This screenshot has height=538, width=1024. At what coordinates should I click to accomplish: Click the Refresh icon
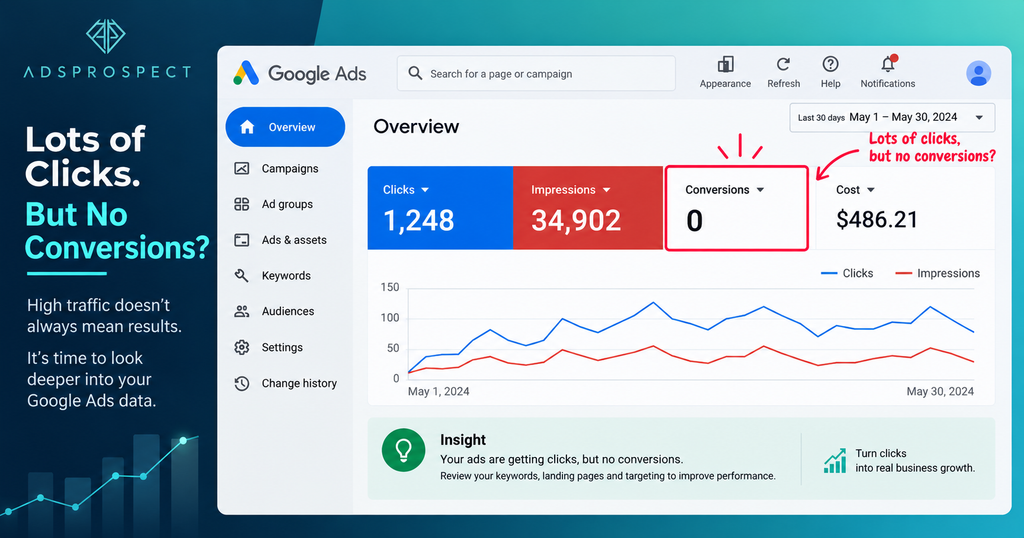(x=783, y=64)
